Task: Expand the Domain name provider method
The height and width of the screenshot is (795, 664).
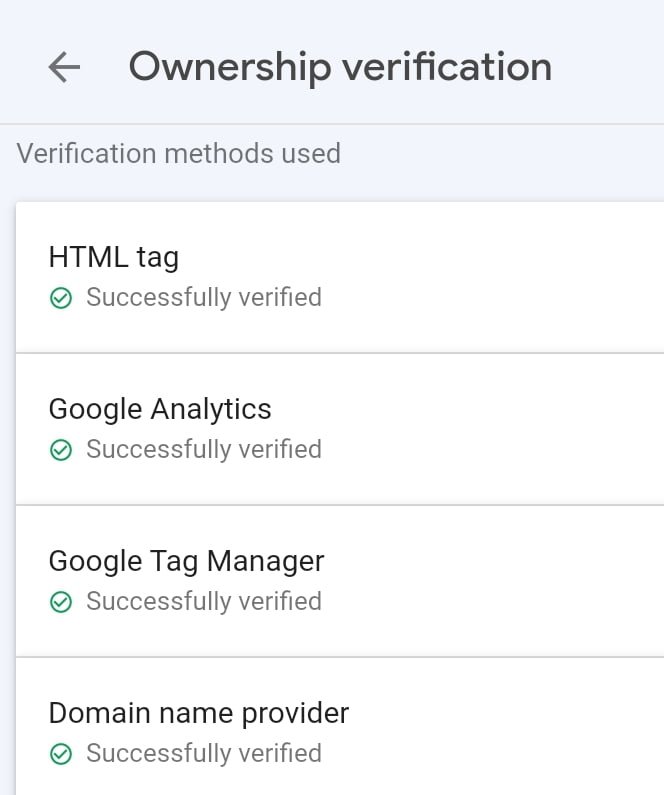Action: point(340,727)
